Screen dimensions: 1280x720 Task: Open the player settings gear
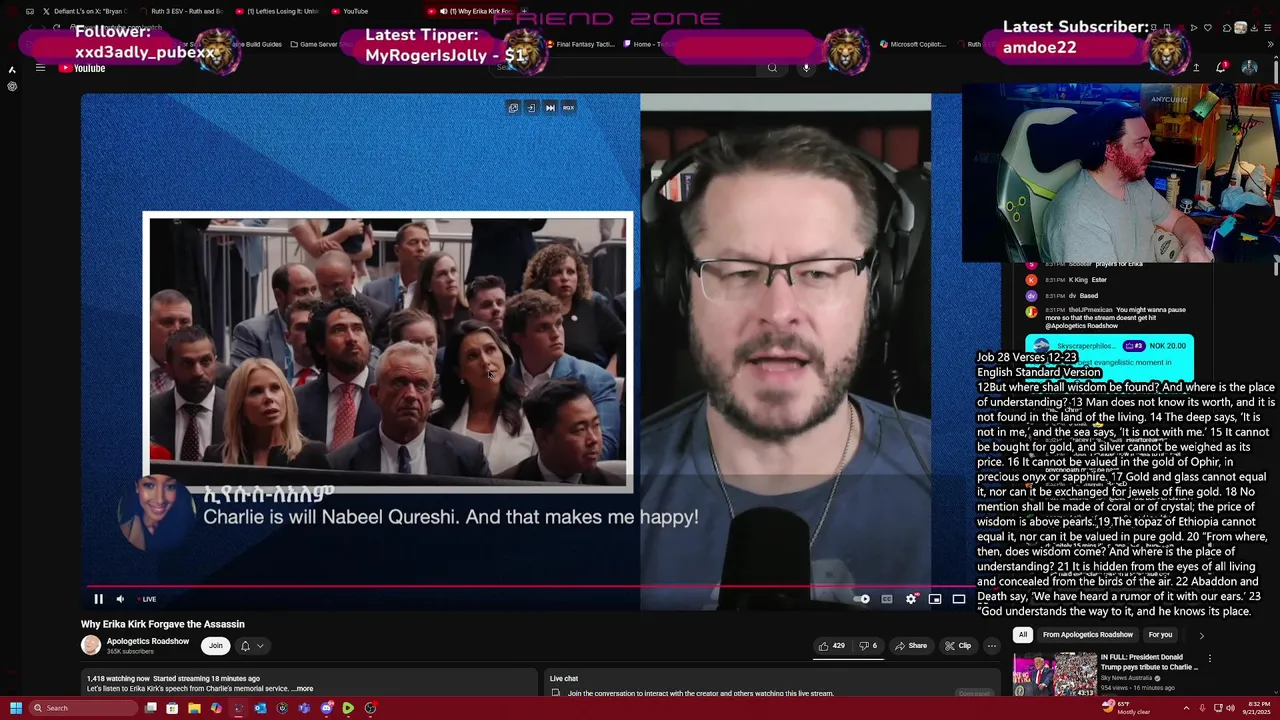pos(911,599)
